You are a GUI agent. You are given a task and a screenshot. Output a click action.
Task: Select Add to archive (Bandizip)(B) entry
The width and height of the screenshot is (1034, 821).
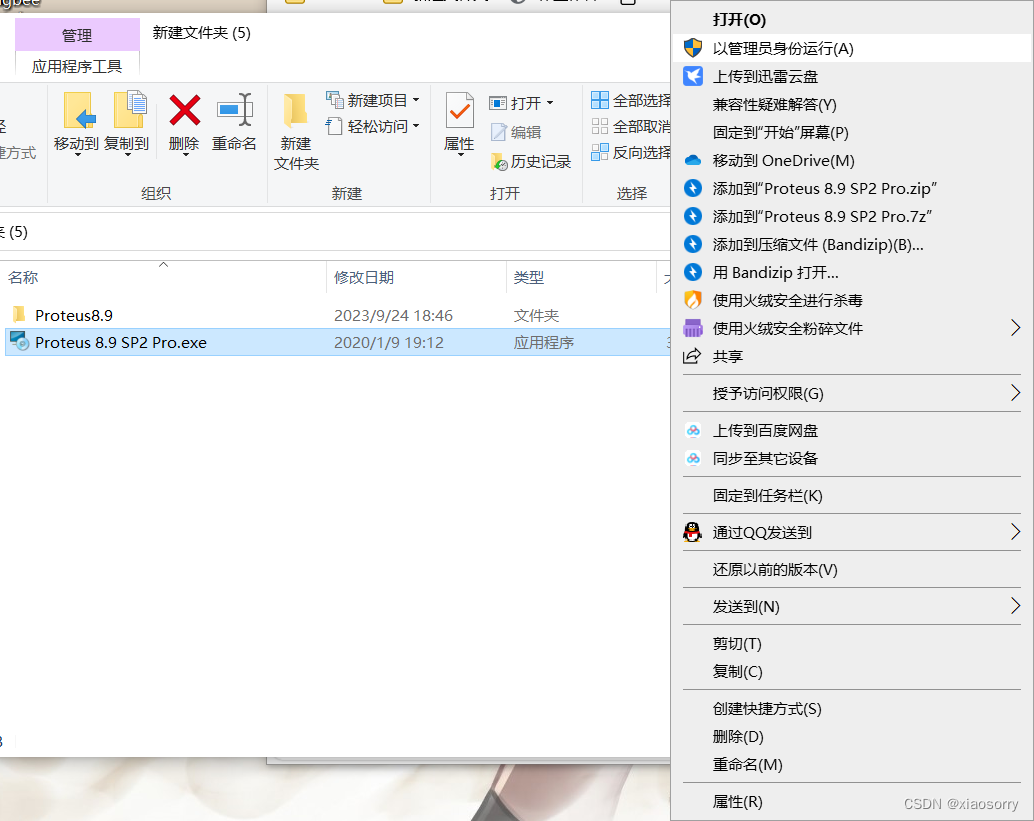[x=852, y=245]
